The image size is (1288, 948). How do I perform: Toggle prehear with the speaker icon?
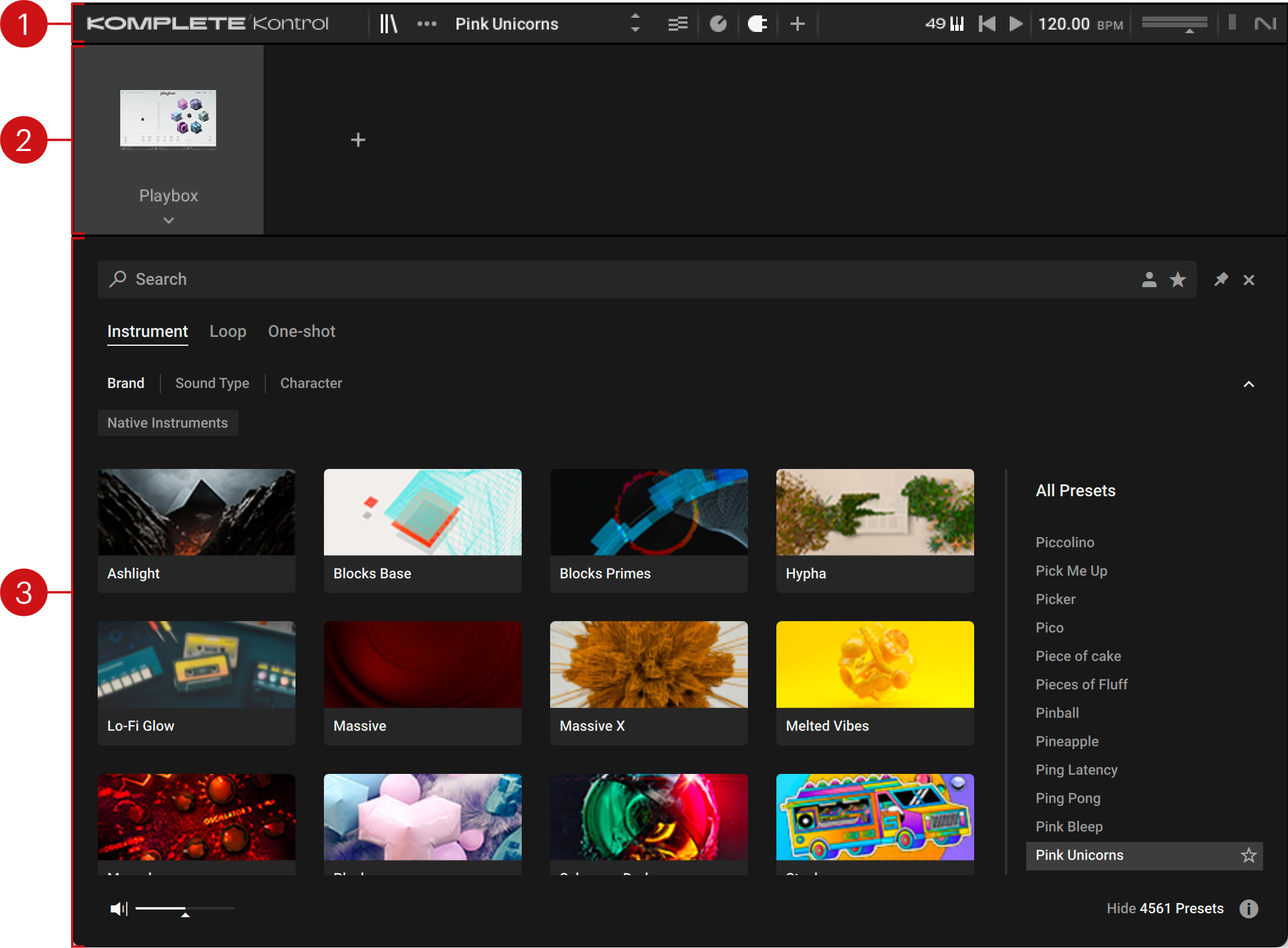(119, 908)
